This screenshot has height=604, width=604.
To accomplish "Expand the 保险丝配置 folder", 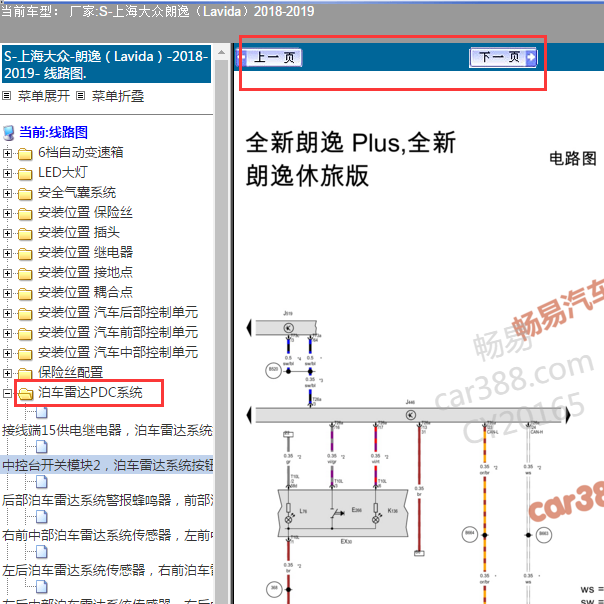I will click(x=7, y=373).
